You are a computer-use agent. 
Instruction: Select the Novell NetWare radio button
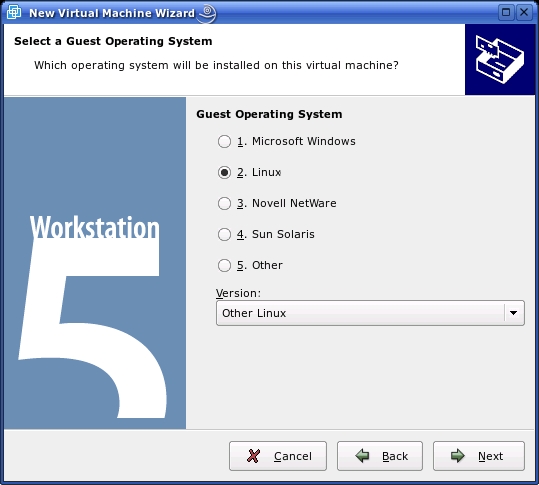[x=224, y=203]
